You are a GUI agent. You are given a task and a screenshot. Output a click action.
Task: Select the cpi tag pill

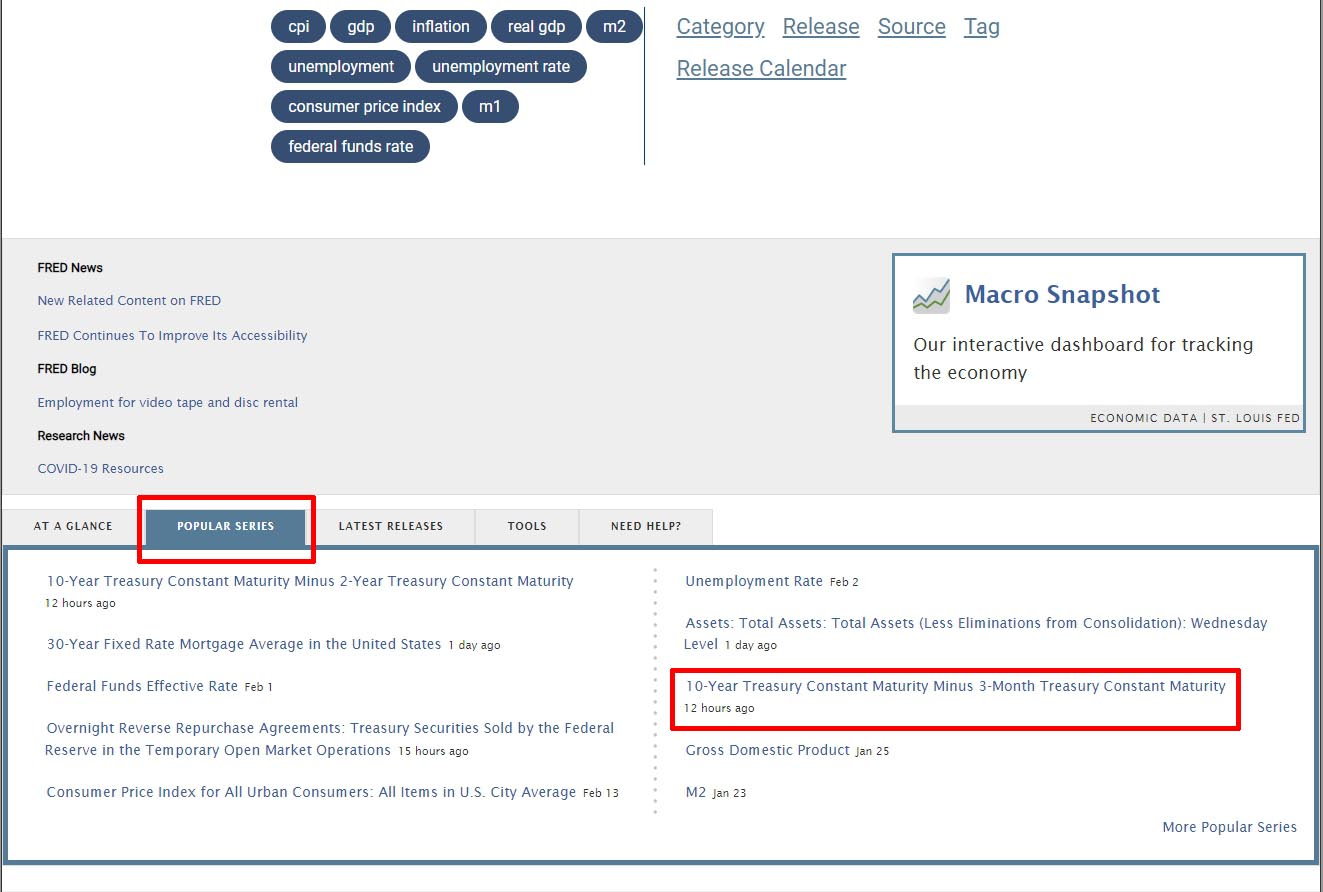[299, 27]
